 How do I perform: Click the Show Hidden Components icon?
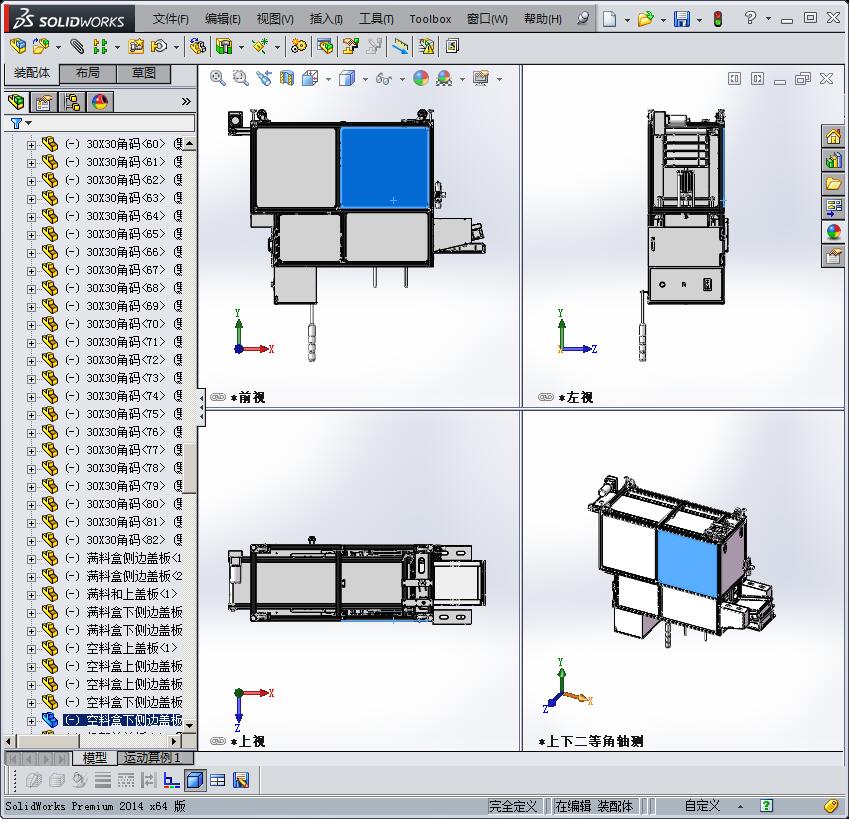tap(198, 47)
